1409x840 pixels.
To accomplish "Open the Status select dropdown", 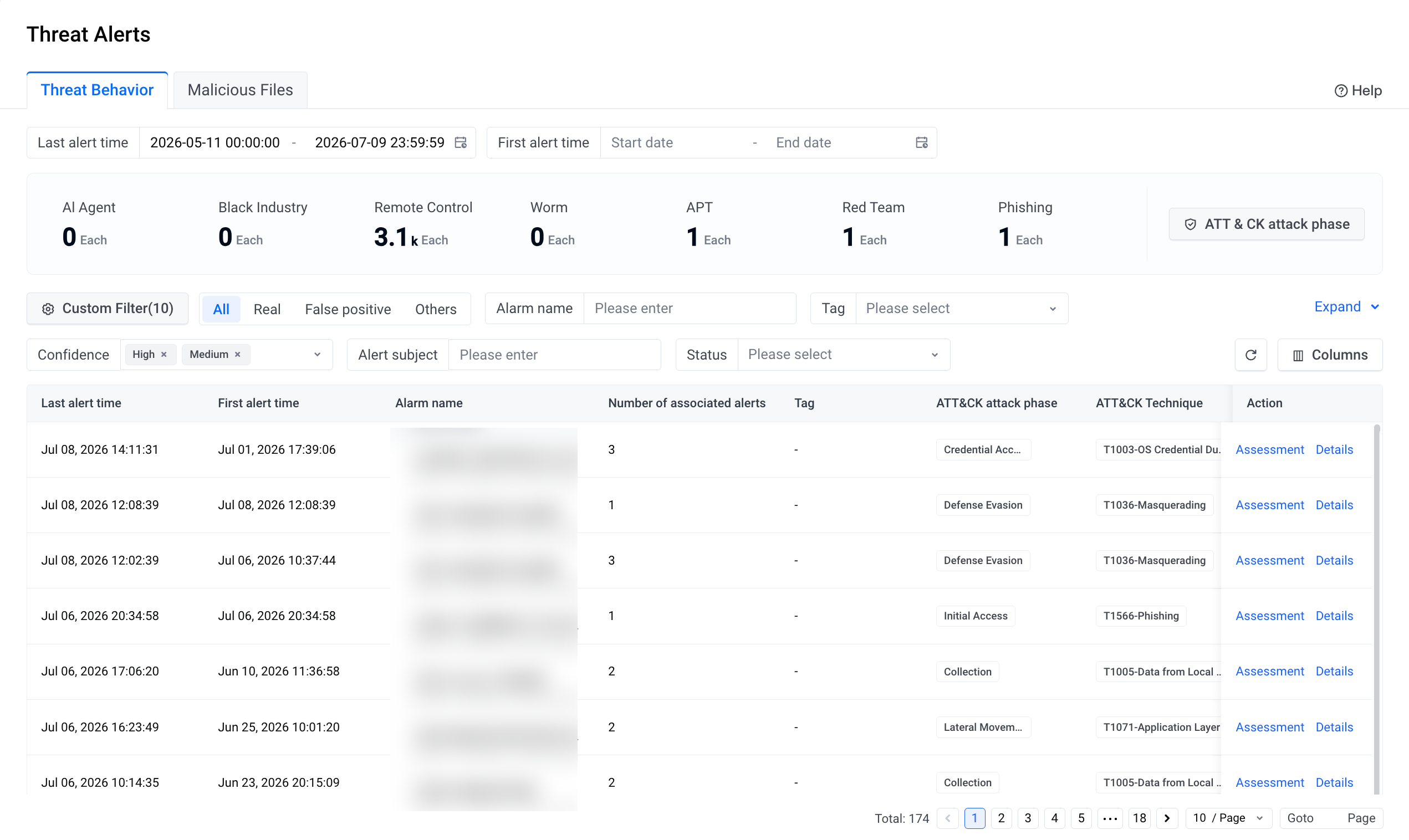I will pos(844,355).
